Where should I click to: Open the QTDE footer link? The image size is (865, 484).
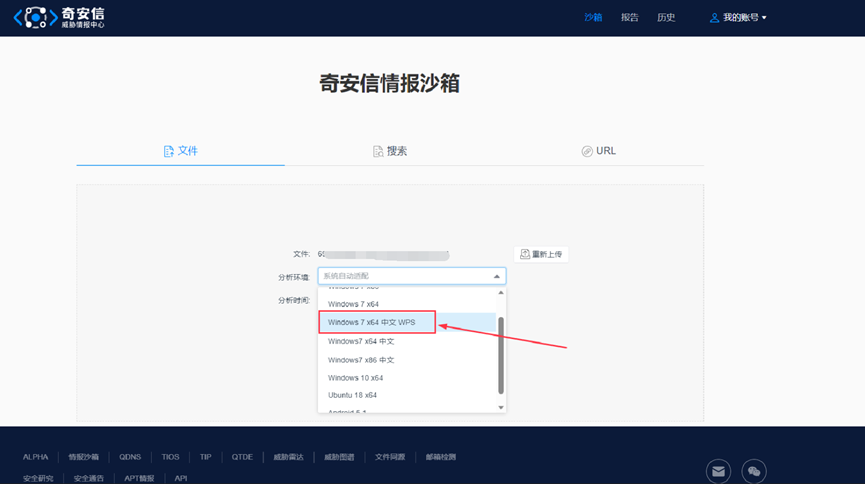pyautogui.click(x=242, y=457)
